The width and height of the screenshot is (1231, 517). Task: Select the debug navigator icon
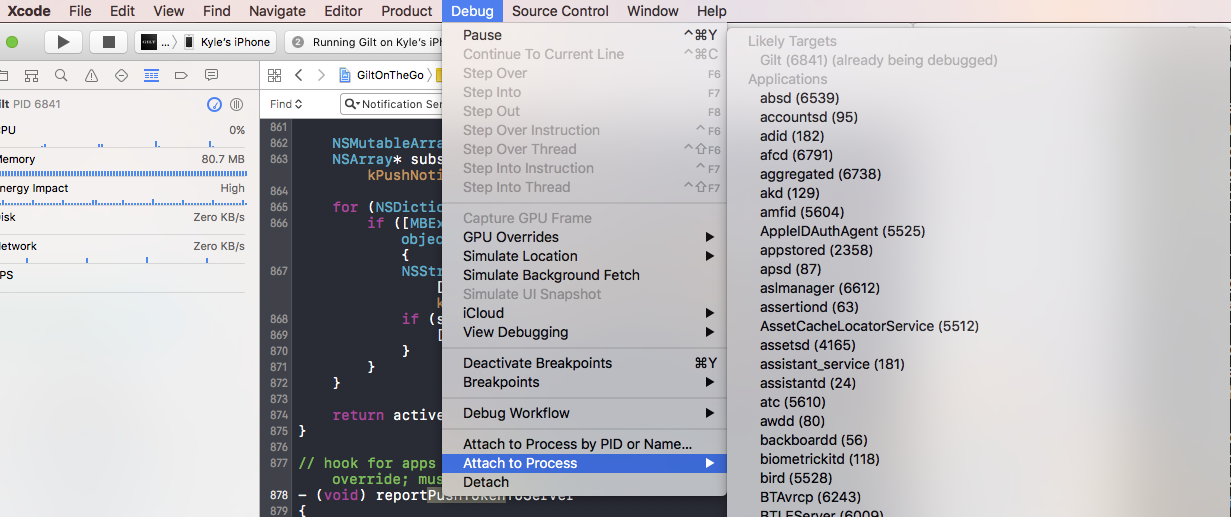152,75
